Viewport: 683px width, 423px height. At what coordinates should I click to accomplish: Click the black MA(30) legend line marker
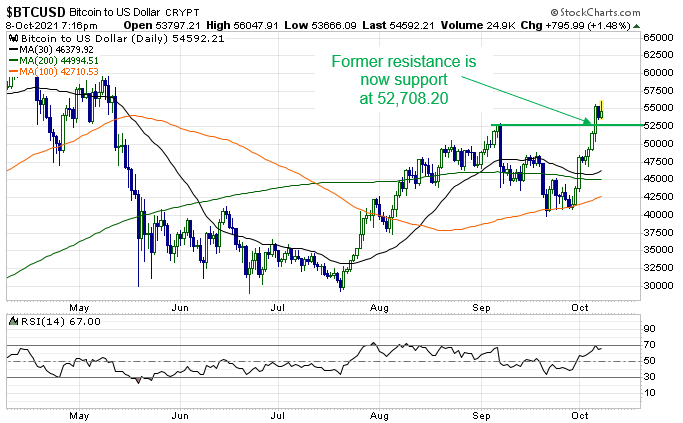pyautogui.click(x=14, y=50)
